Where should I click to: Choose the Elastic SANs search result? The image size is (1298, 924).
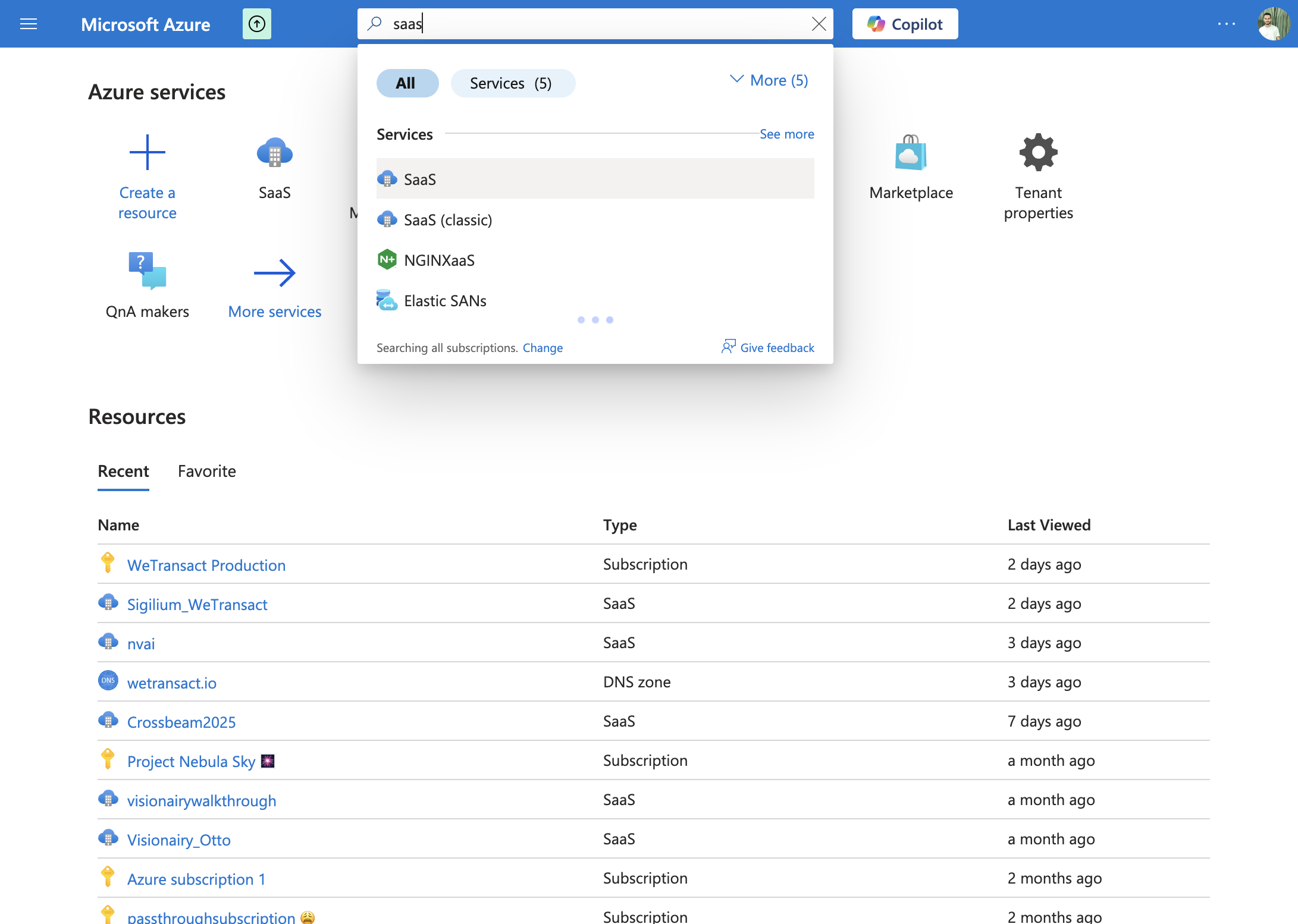[x=595, y=300]
